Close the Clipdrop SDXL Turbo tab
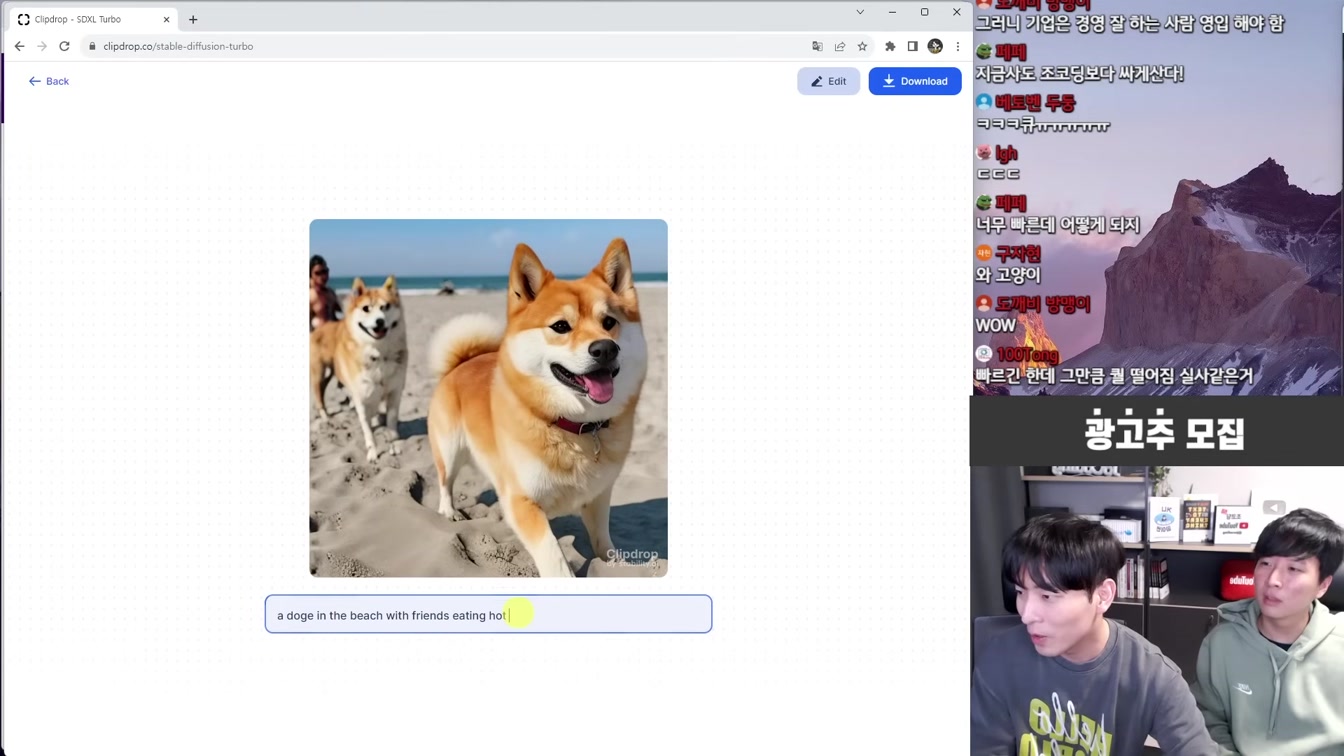1344x756 pixels. click(x=166, y=19)
